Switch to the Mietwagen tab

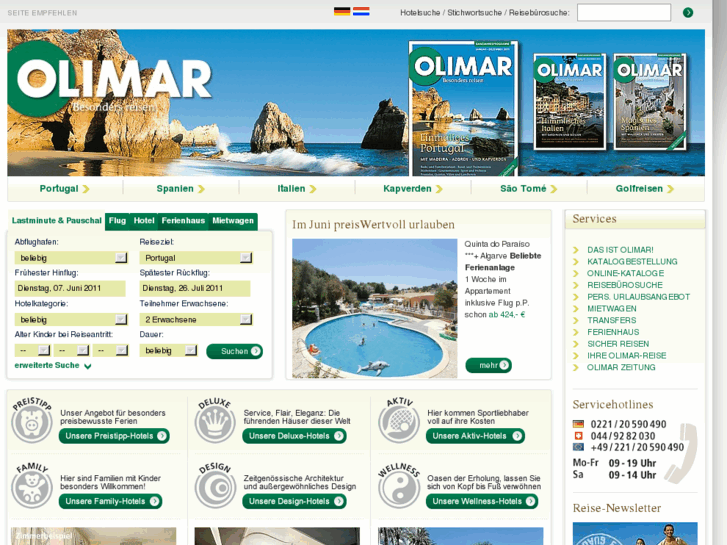pyautogui.click(x=233, y=221)
